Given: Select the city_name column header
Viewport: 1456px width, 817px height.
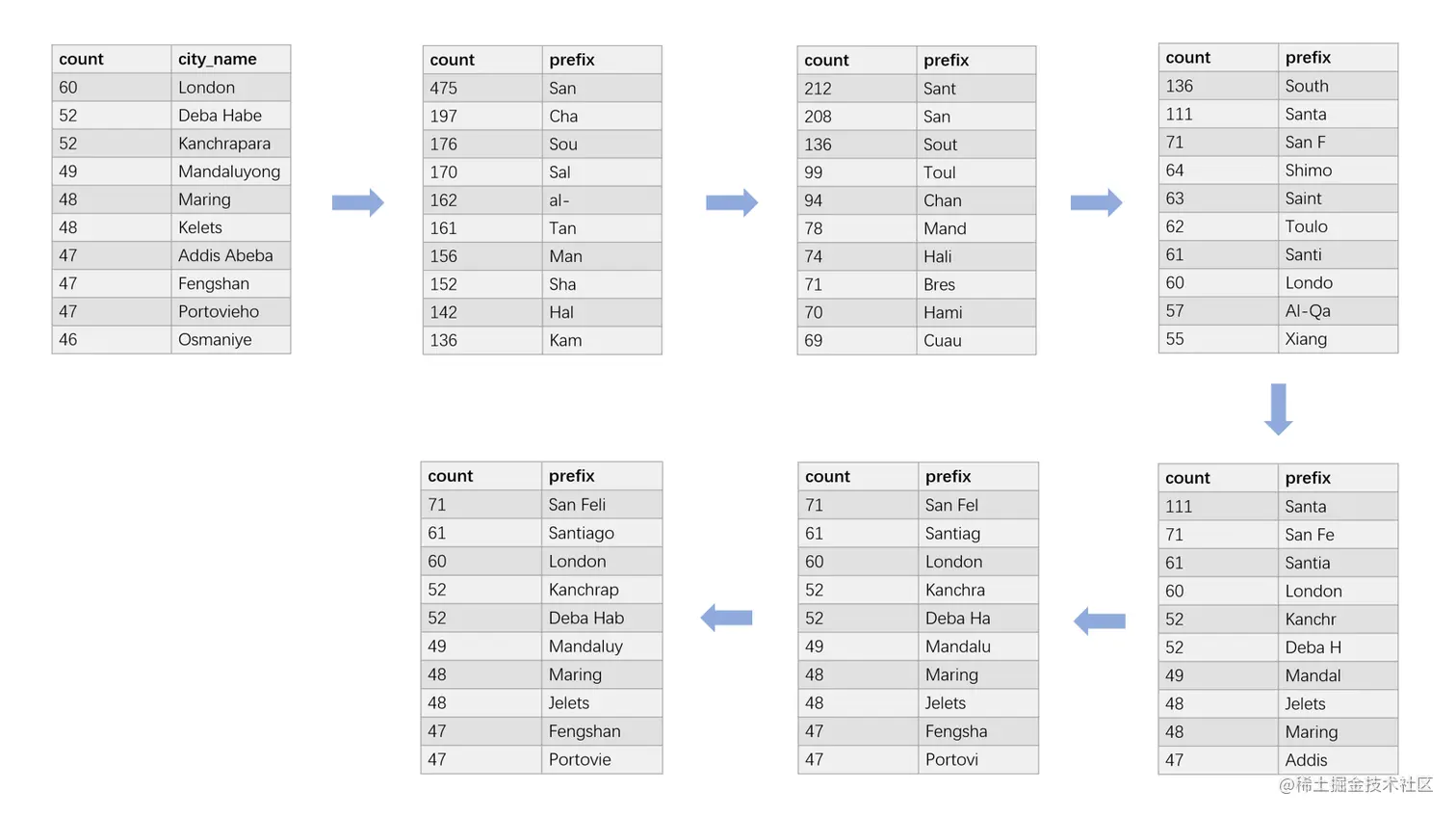Looking at the screenshot, I should pyautogui.click(x=231, y=59).
